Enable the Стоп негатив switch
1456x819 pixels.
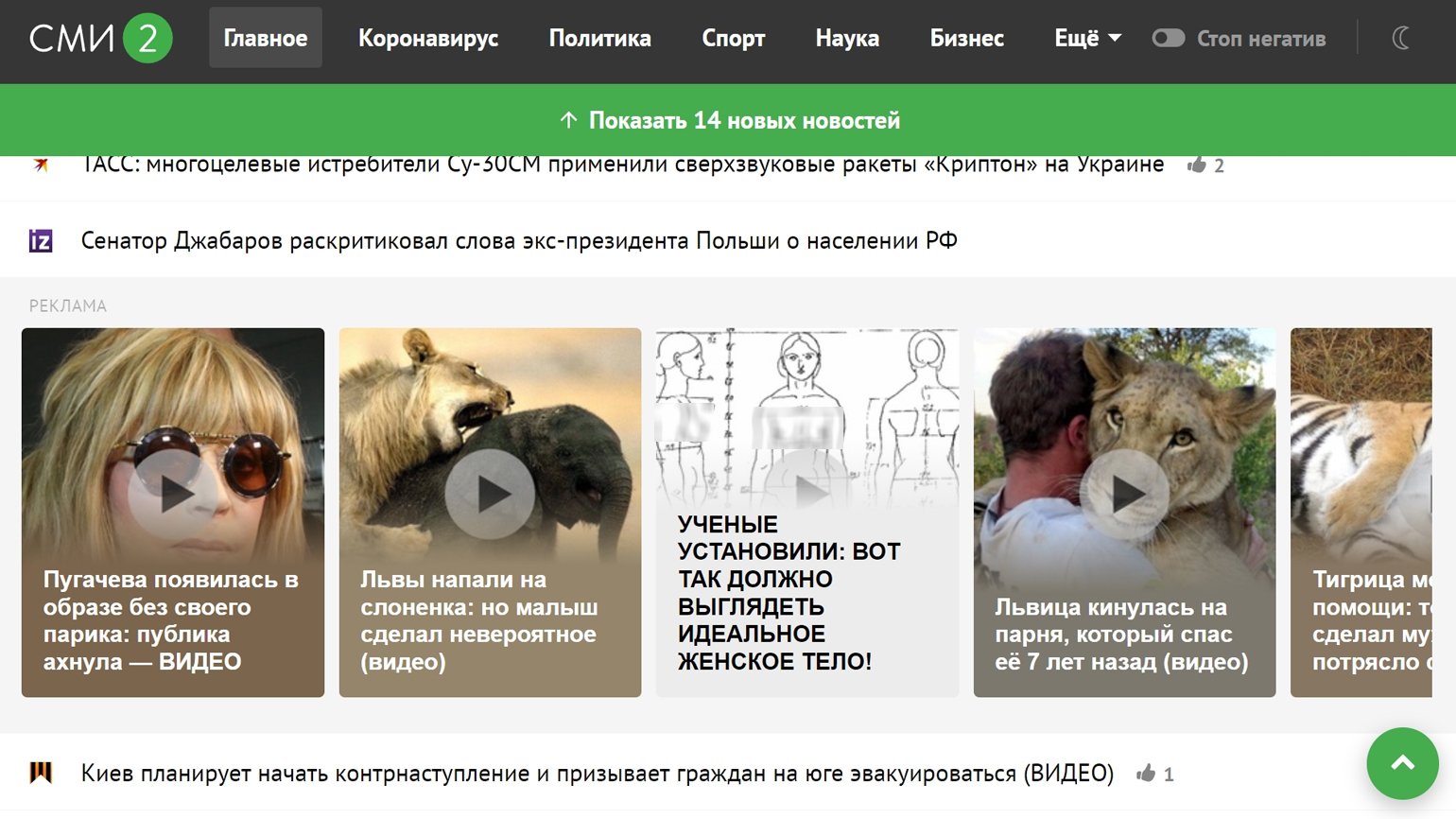[x=1169, y=38]
